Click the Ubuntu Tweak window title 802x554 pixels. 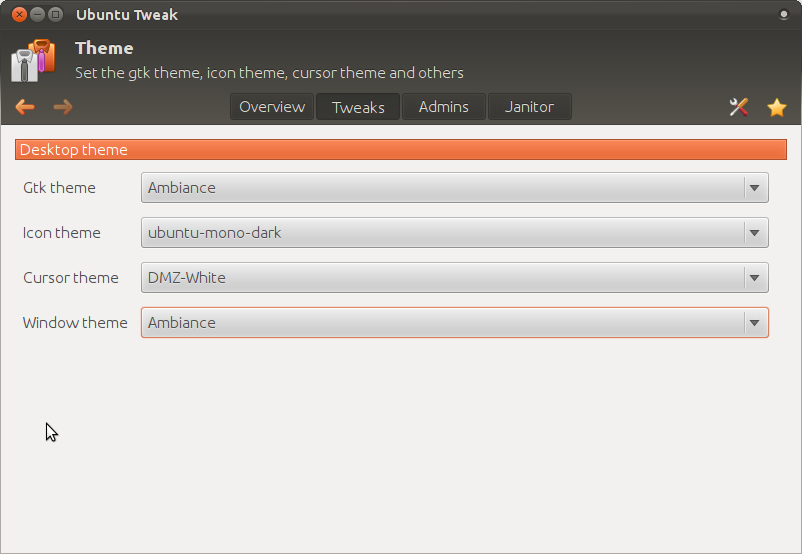tap(127, 15)
